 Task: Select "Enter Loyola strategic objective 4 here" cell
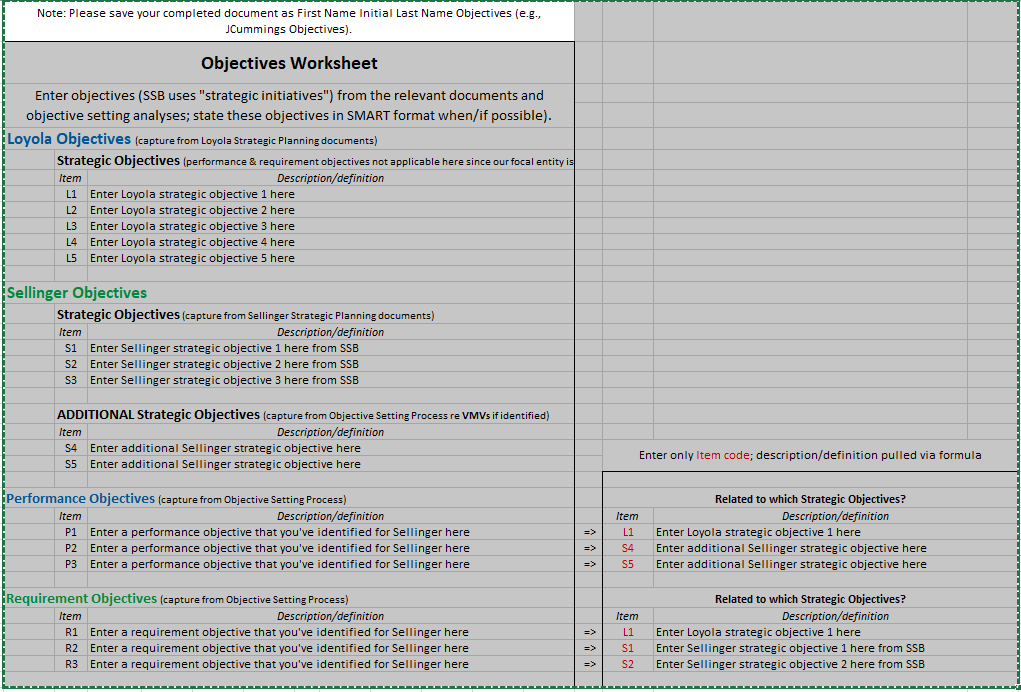click(331, 242)
